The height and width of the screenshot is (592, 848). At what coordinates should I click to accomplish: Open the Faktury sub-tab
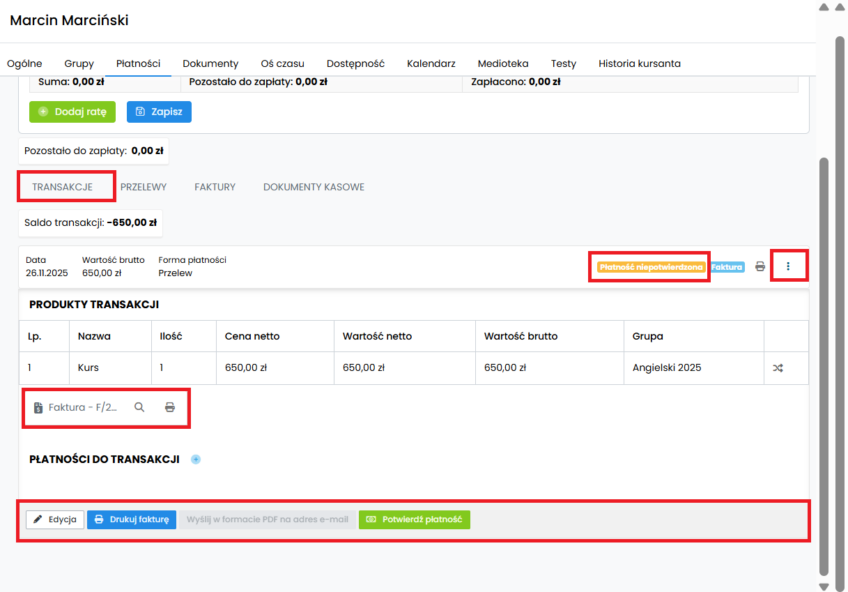click(x=215, y=187)
